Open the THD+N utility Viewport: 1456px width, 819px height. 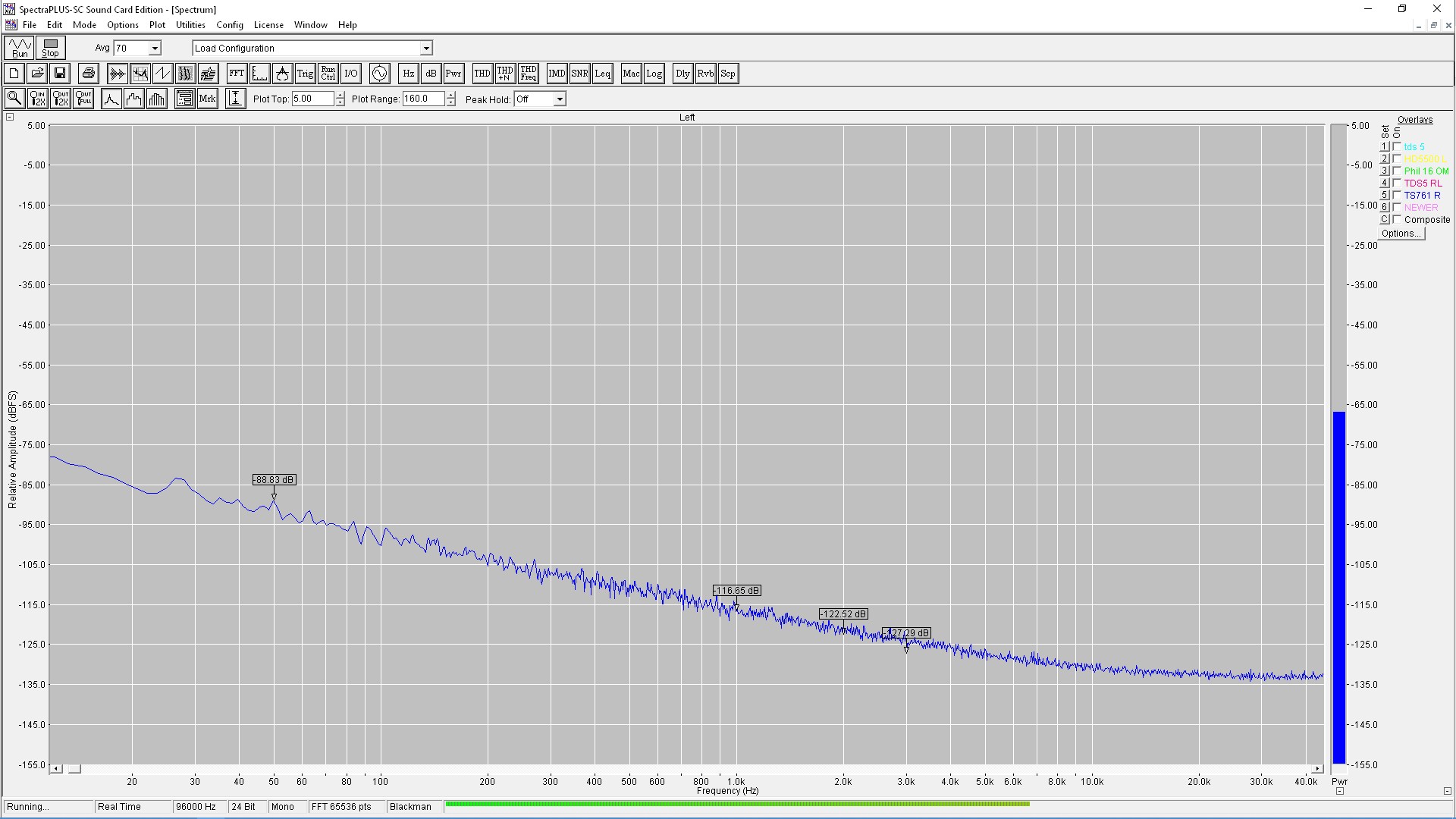505,74
